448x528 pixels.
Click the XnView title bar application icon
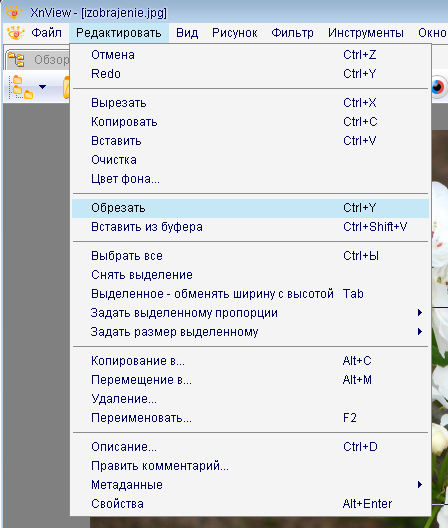14,12
